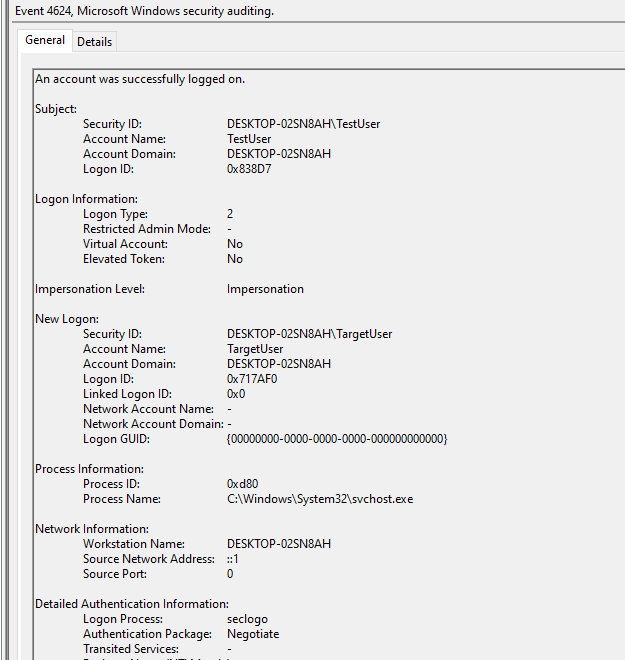Click the Process Information section heading

coord(89,469)
